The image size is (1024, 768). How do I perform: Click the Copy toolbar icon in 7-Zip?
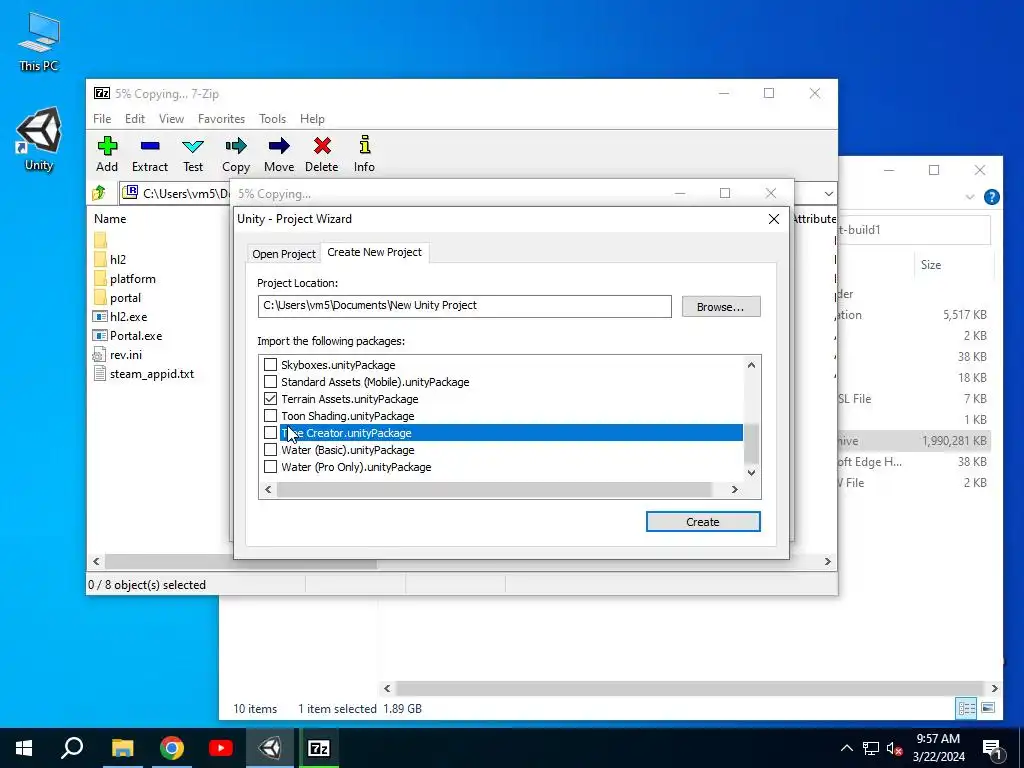click(236, 146)
